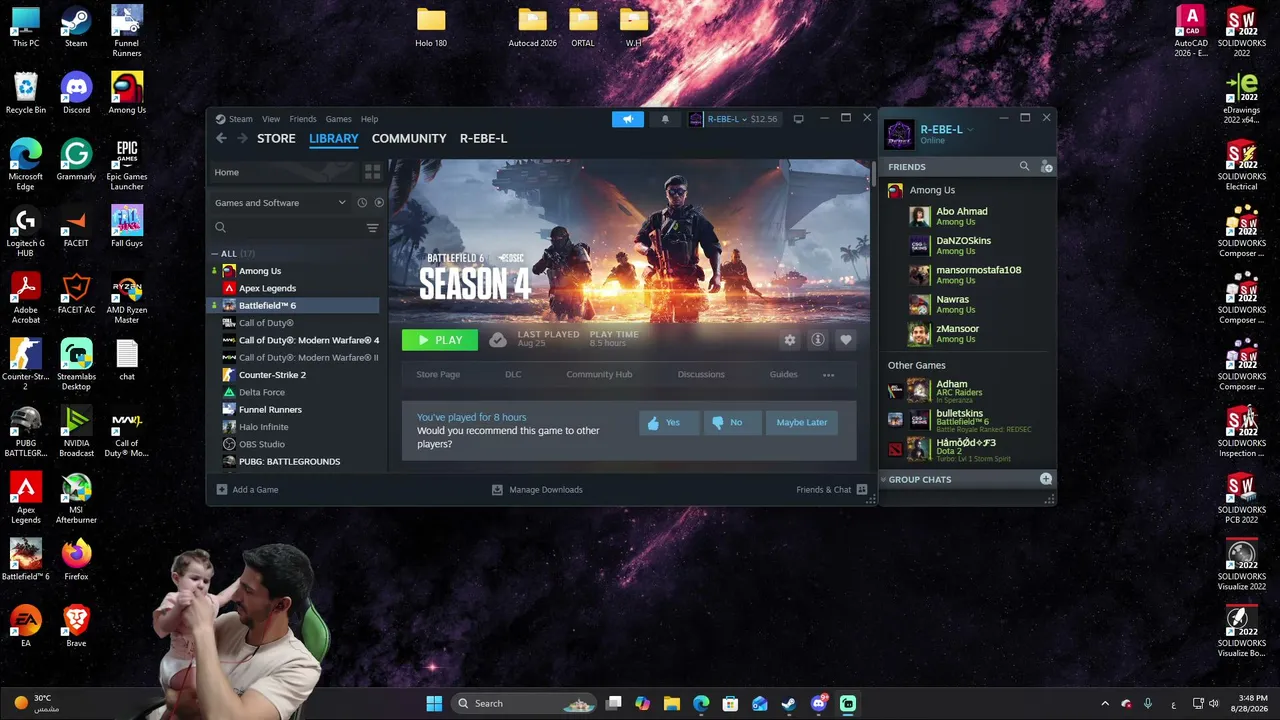The image size is (1280, 720).
Task: Open FACEIT desktop shortcut
Action: click(x=76, y=227)
